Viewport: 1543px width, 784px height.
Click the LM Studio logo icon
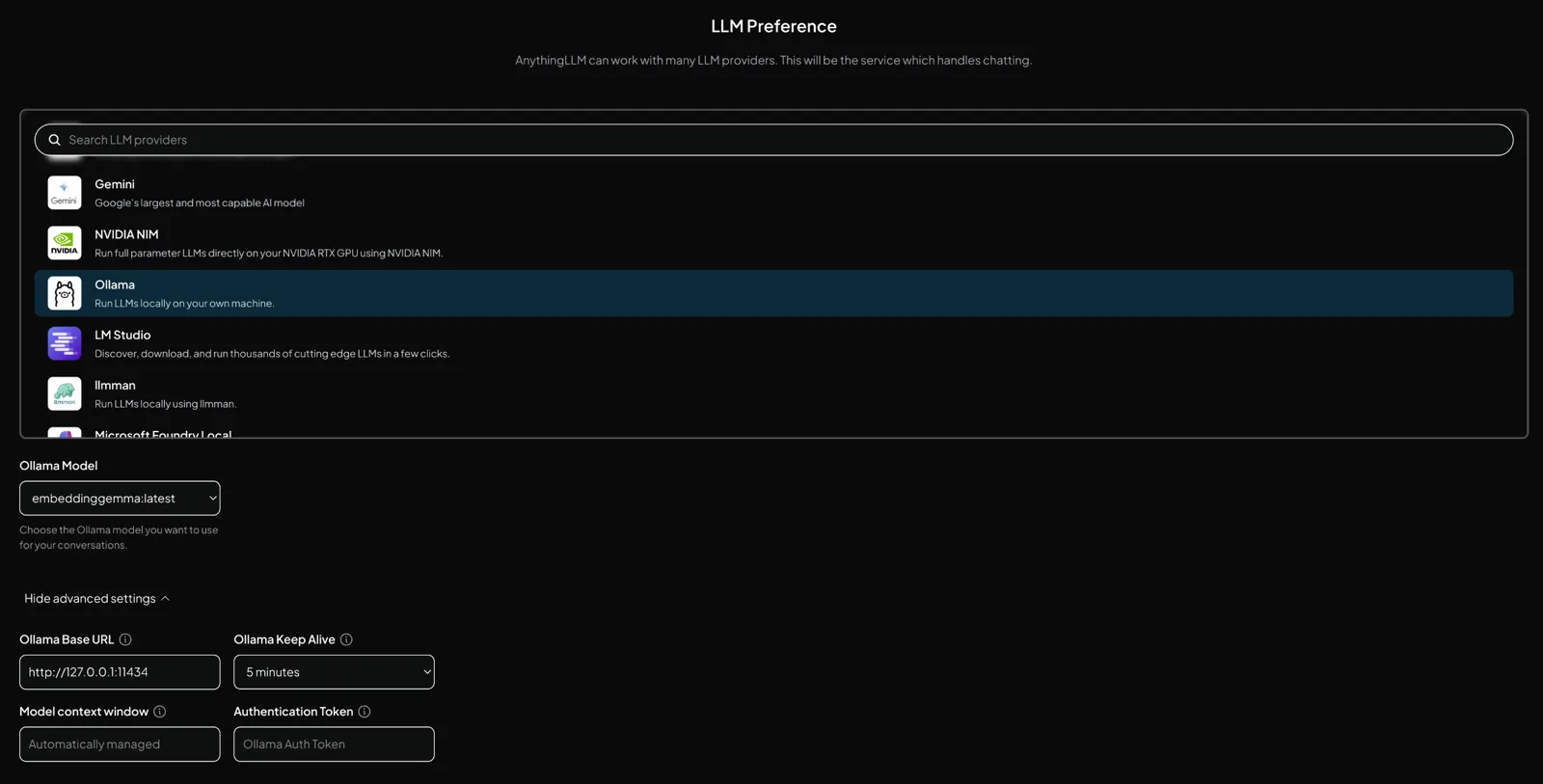point(65,343)
